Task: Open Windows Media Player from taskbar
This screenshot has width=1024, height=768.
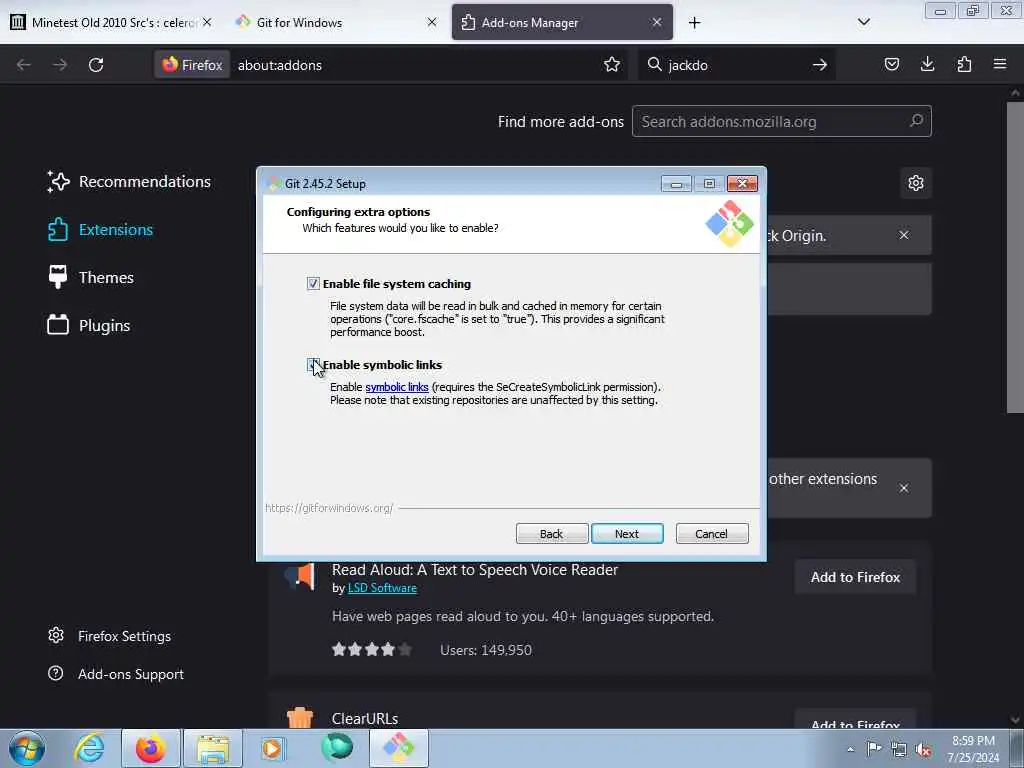Action: coord(273,748)
